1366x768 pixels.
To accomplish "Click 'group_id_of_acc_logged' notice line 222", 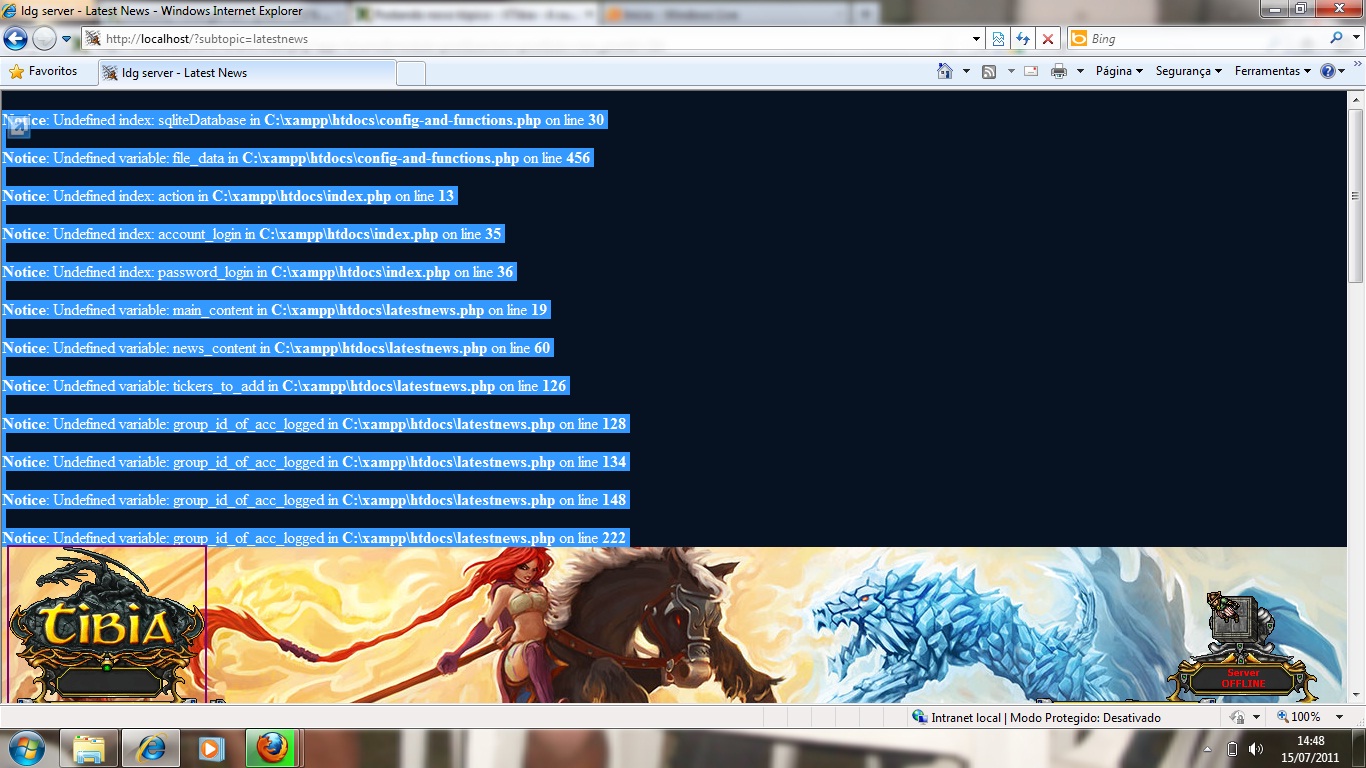I will 315,537.
